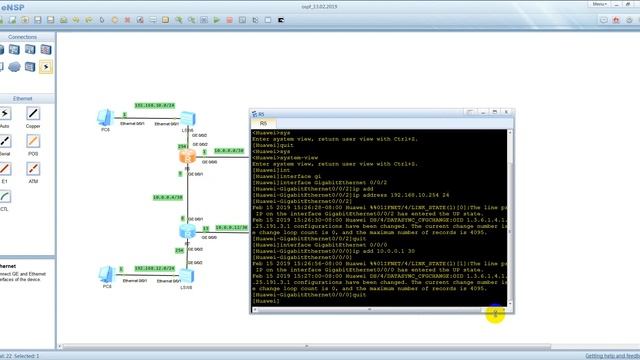Screen dimensions: 640x360
Task: Select the WLAN device category
Action: click(x=30, y=50)
